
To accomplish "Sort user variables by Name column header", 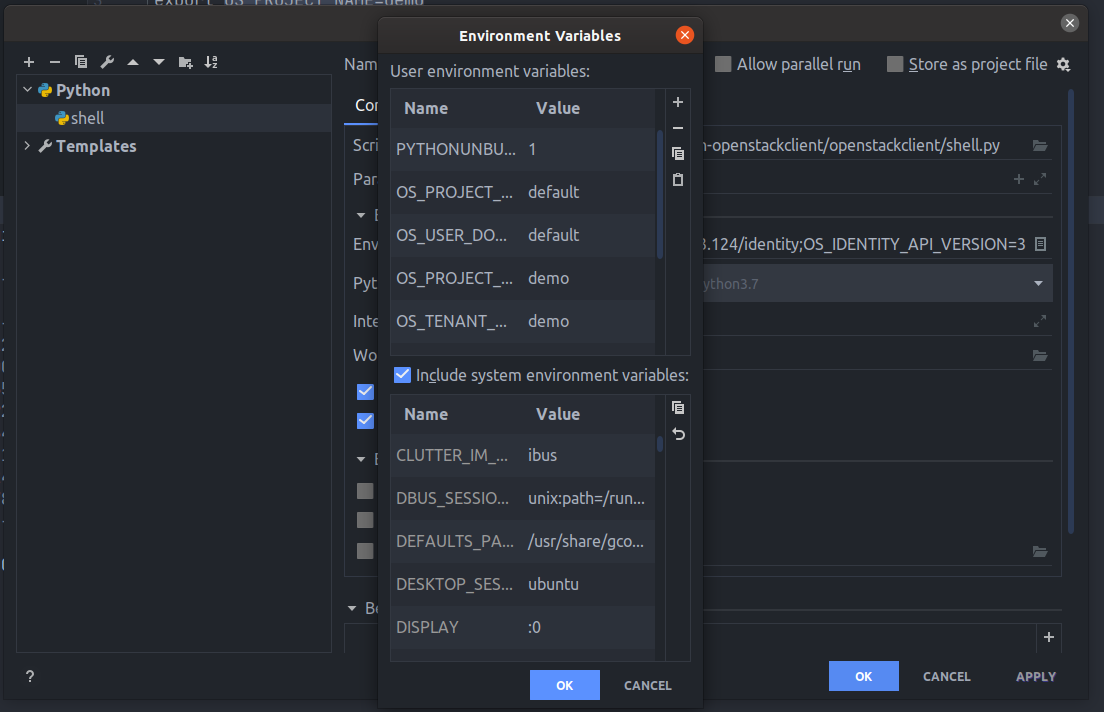I will 426,108.
